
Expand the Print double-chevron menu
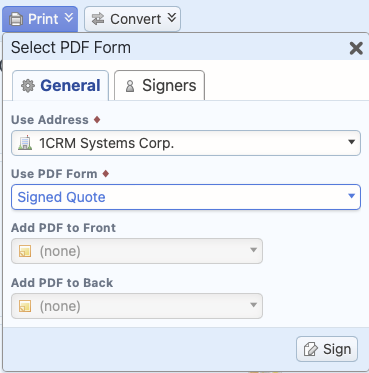[x=69, y=18]
